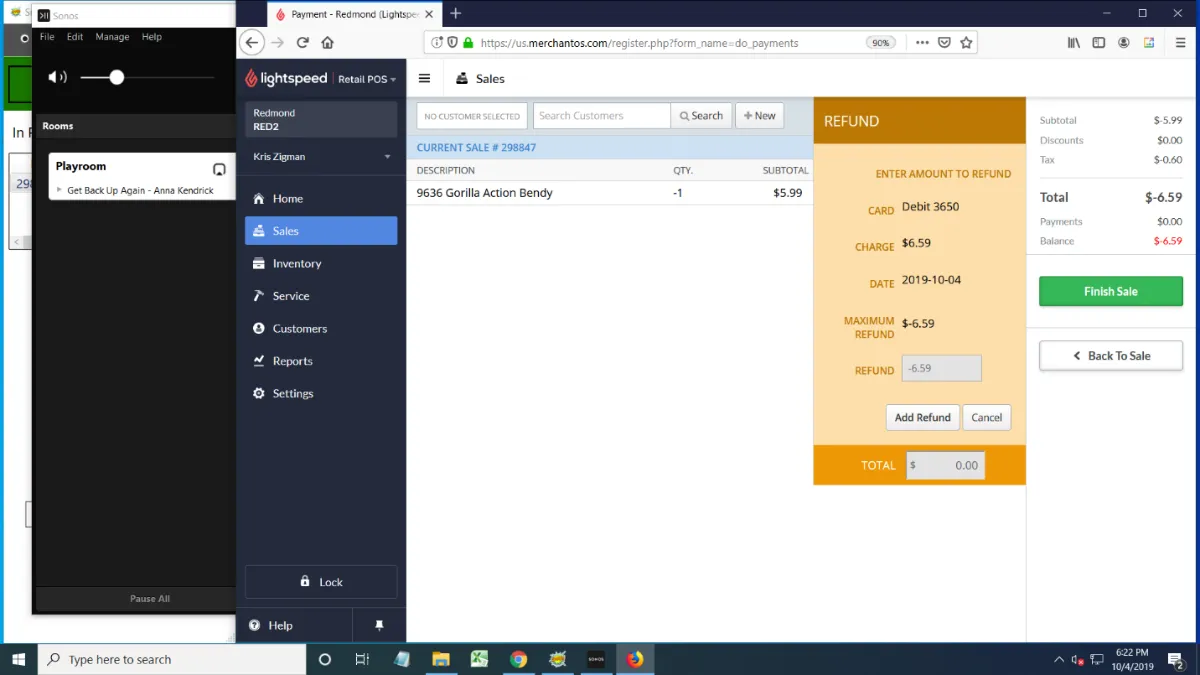Open the Sonos Help menu
The width and height of the screenshot is (1200, 675).
(x=151, y=37)
